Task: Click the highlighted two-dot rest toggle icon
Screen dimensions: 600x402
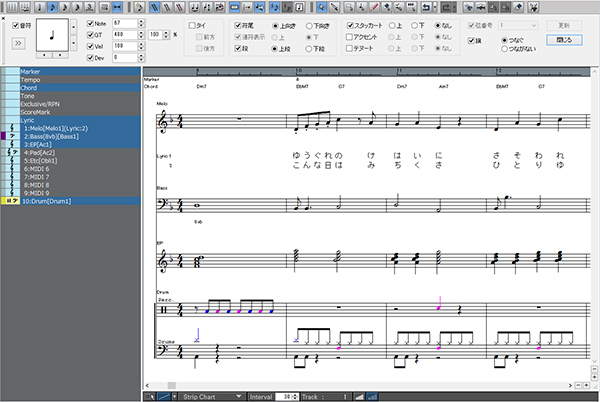Action: click(117, 7)
